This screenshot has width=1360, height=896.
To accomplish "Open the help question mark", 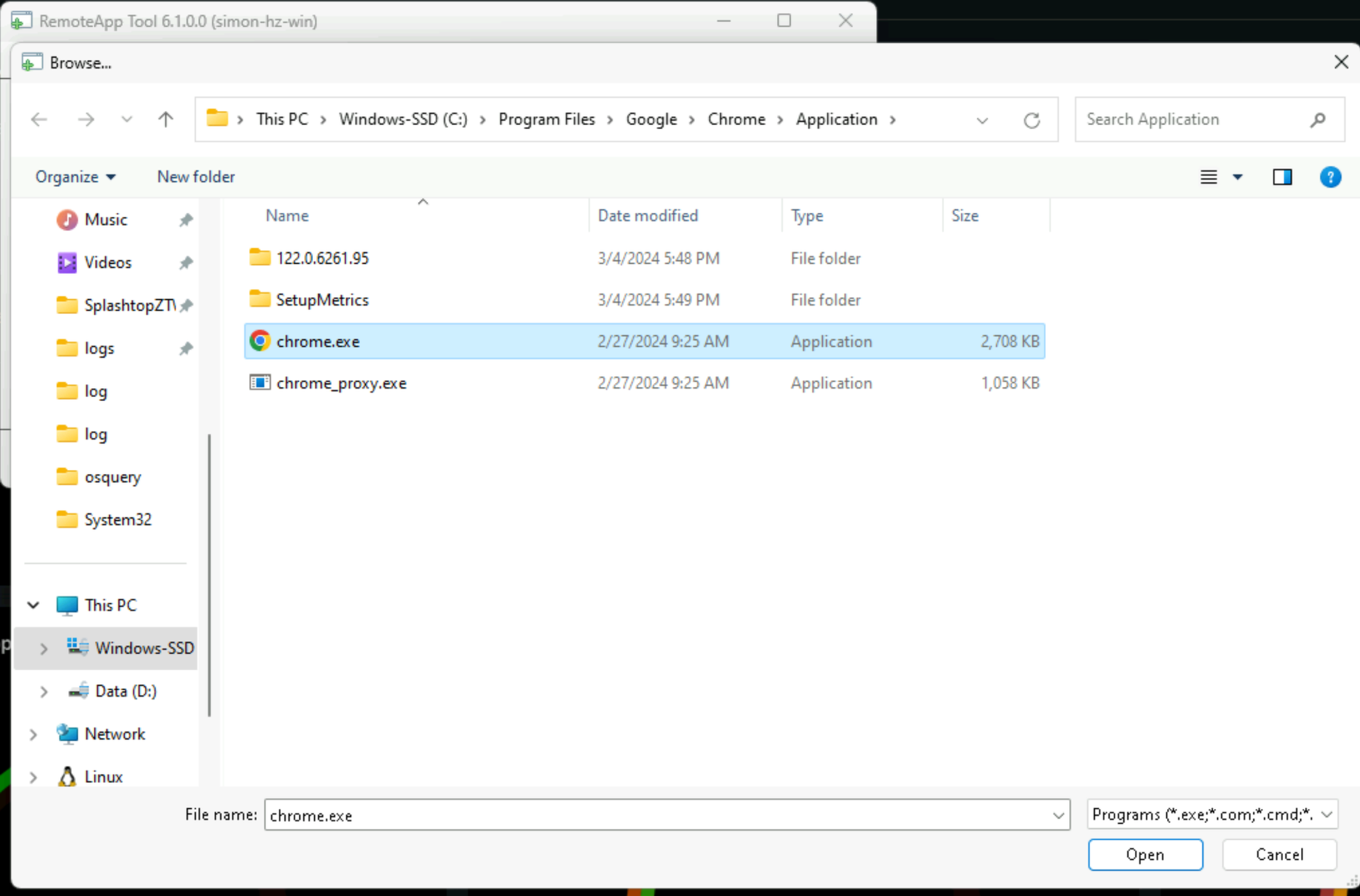I will click(1330, 177).
